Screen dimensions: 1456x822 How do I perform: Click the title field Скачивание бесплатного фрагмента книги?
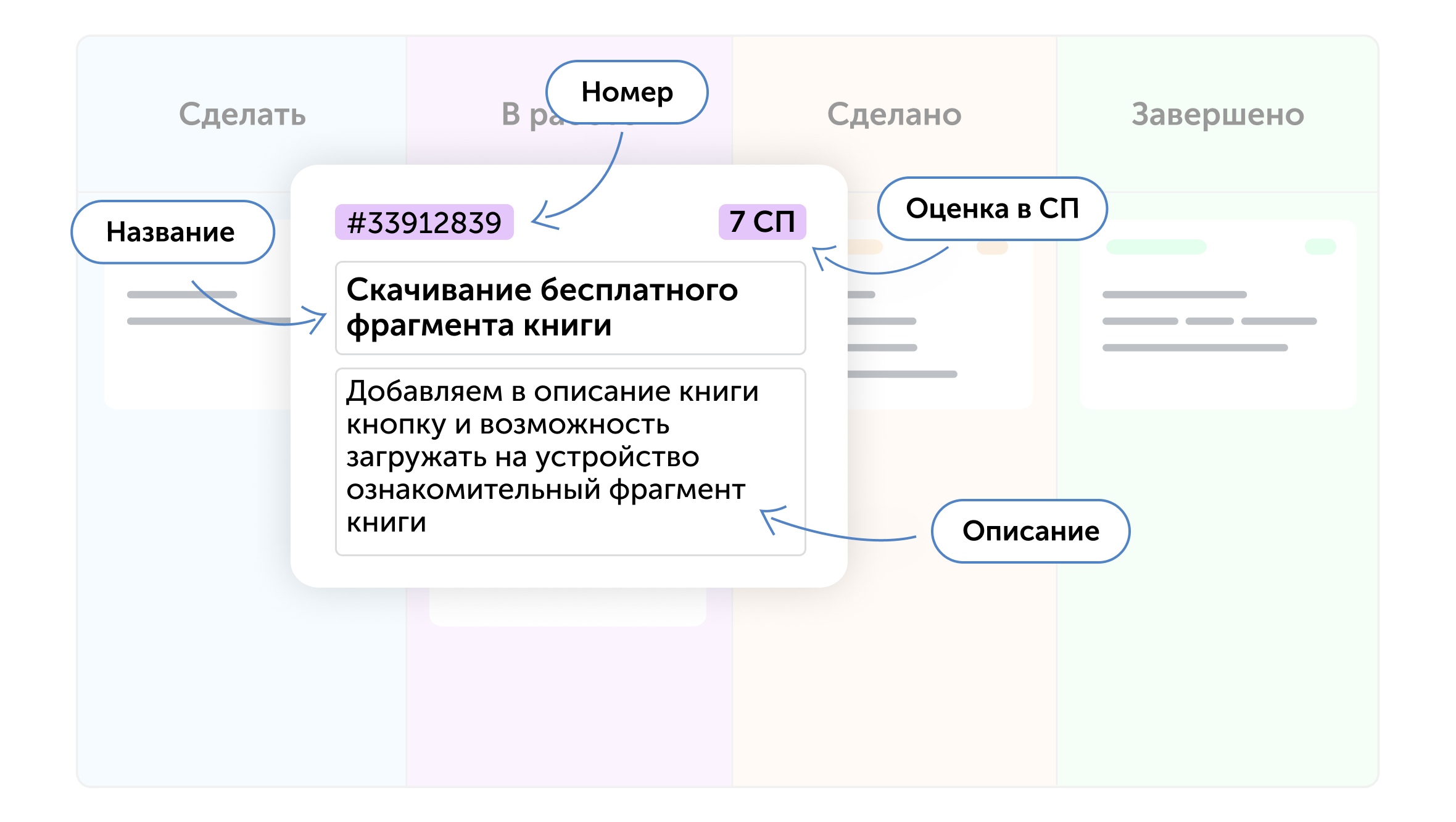pyautogui.click(x=569, y=308)
